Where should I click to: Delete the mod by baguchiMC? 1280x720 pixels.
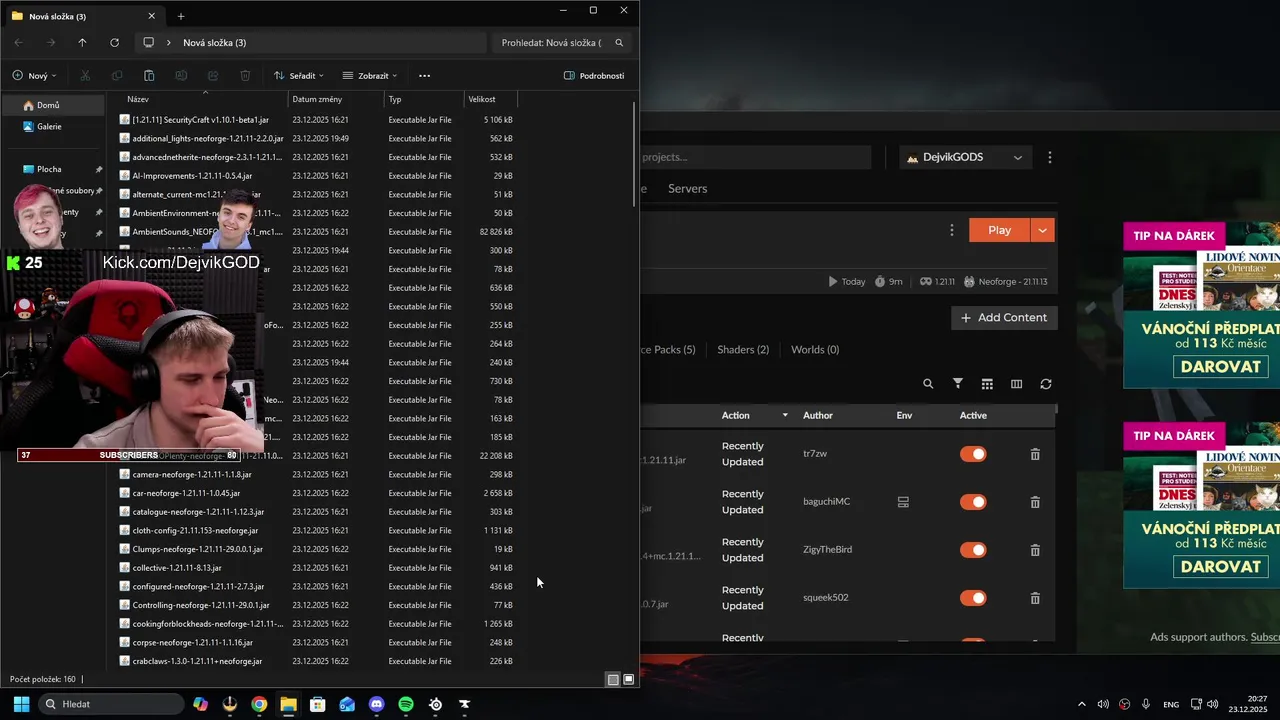[1035, 502]
